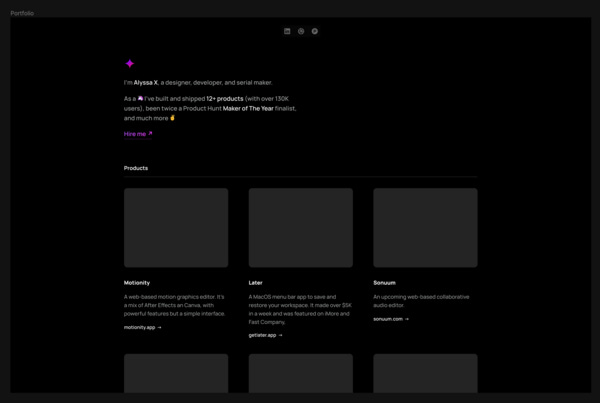This screenshot has height=403, width=600.
Task: Click the last circular social icon in header
Action: click(315, 31)
